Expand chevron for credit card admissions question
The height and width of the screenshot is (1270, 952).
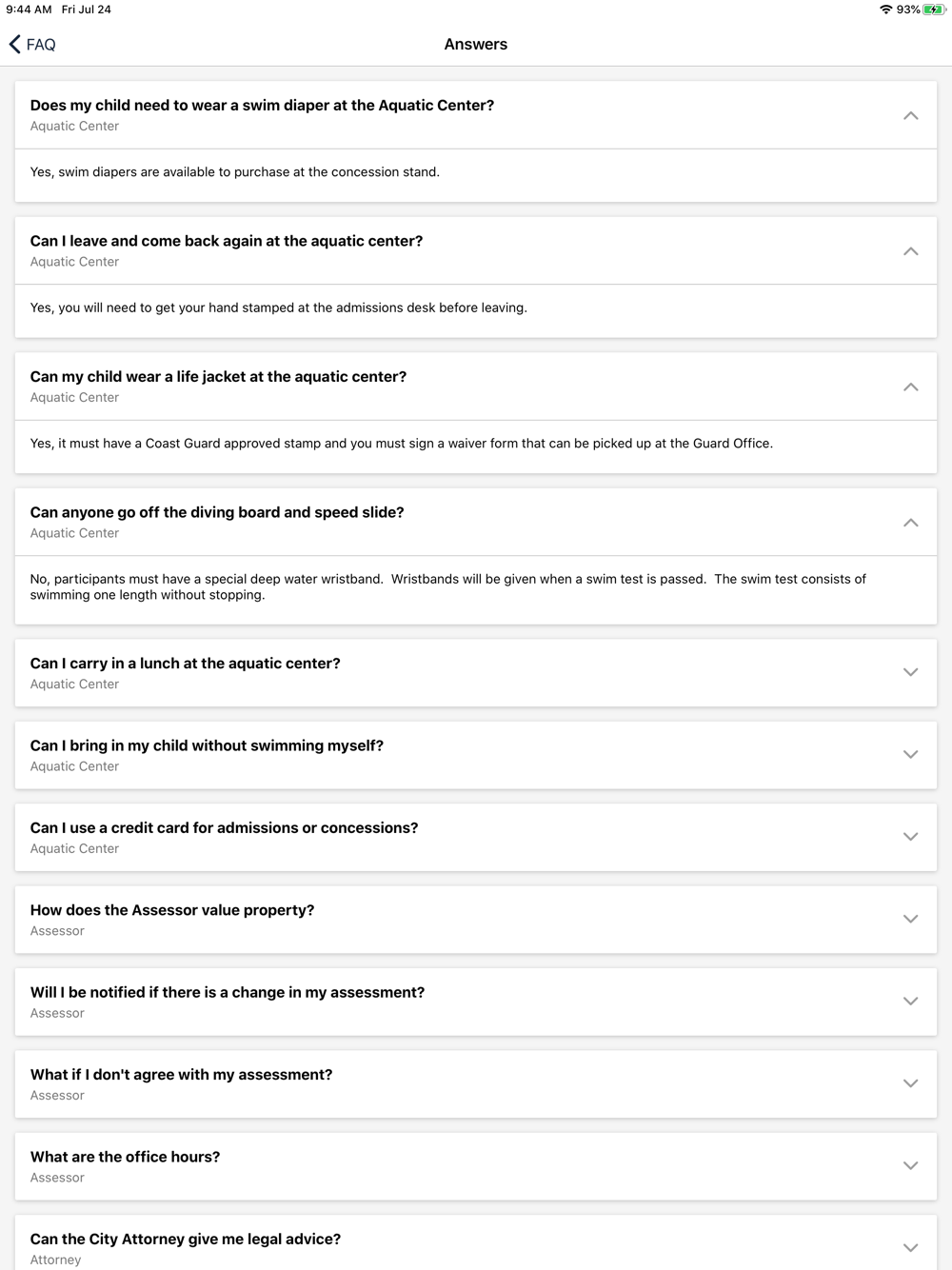click(910, 837)
